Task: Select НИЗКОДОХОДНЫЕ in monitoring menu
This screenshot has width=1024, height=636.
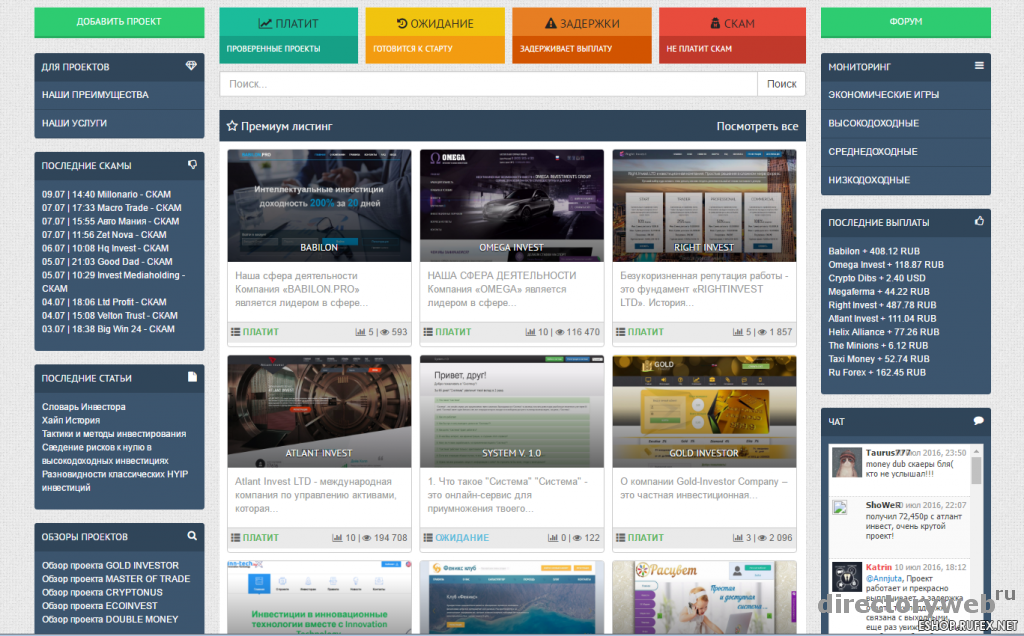Action: click(906, 180)
